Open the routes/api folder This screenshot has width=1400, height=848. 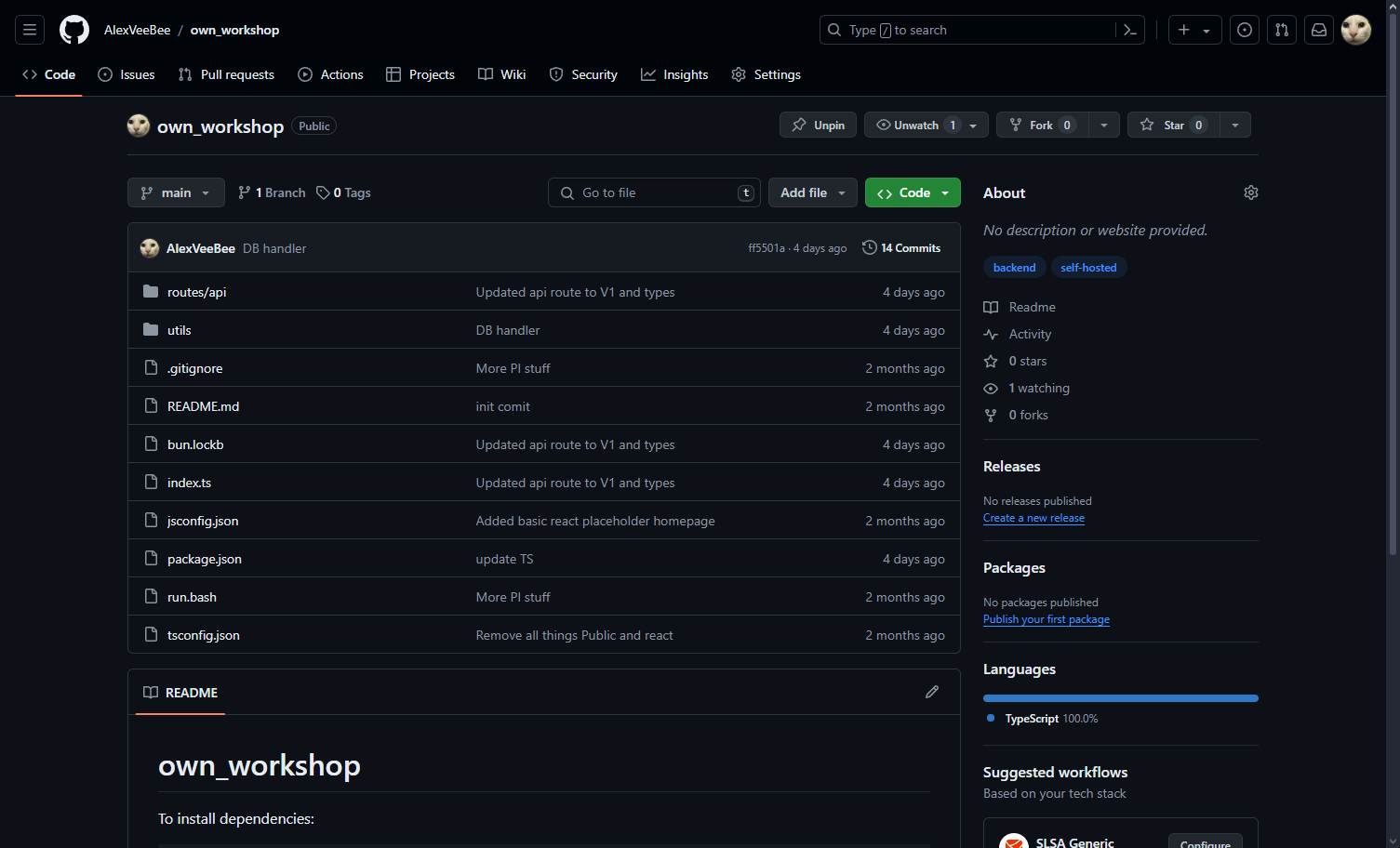tap(196, 292)
